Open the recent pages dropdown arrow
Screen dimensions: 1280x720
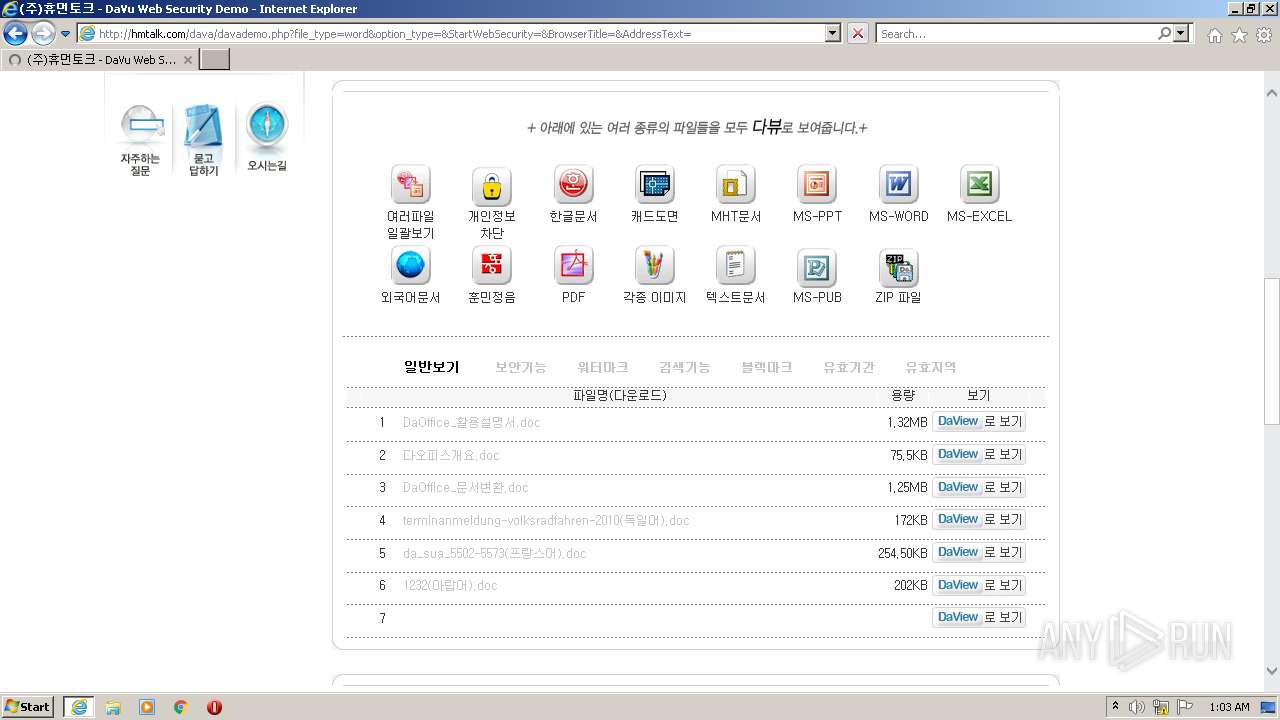click(x=66, y=34)
